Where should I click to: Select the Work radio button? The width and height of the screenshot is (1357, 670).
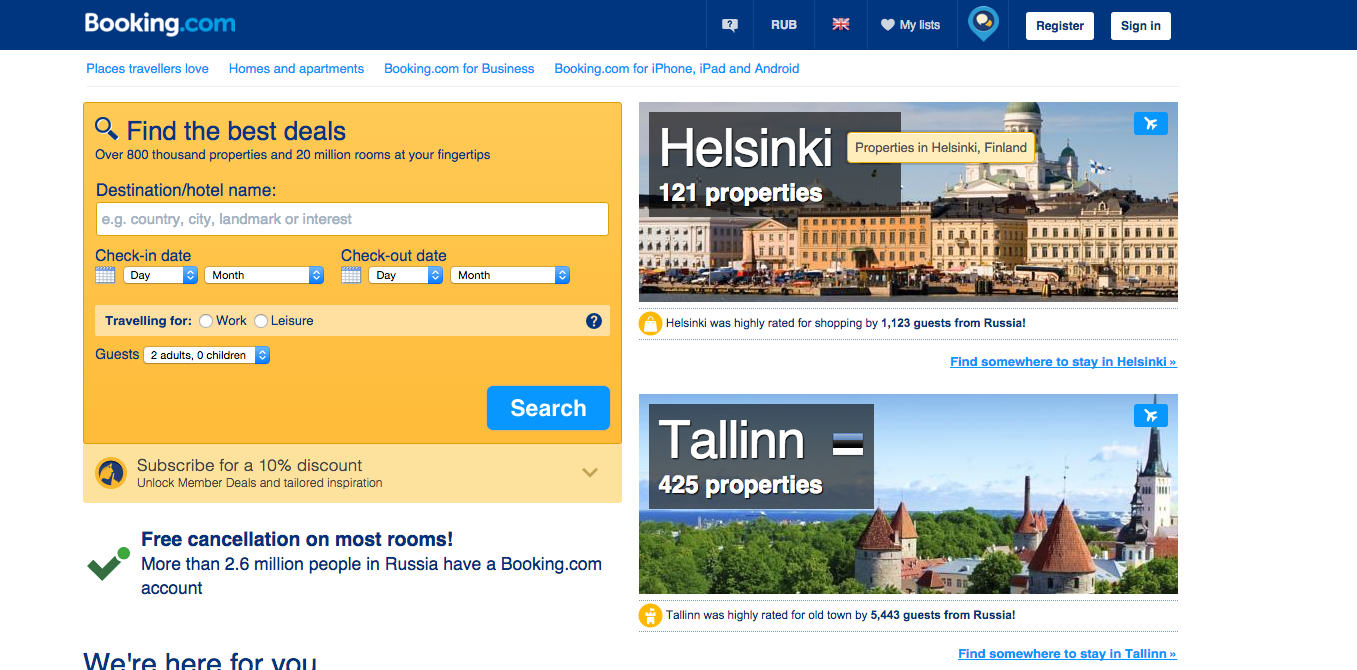coord(206,321)
